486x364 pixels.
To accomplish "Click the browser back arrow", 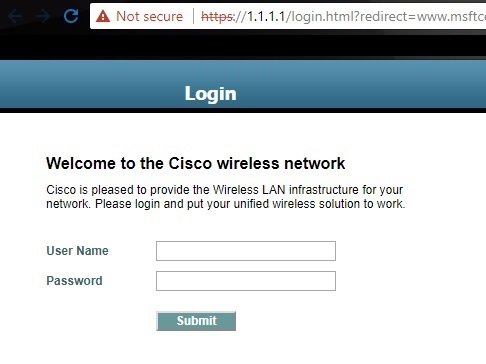I will [x=15, y=16].
